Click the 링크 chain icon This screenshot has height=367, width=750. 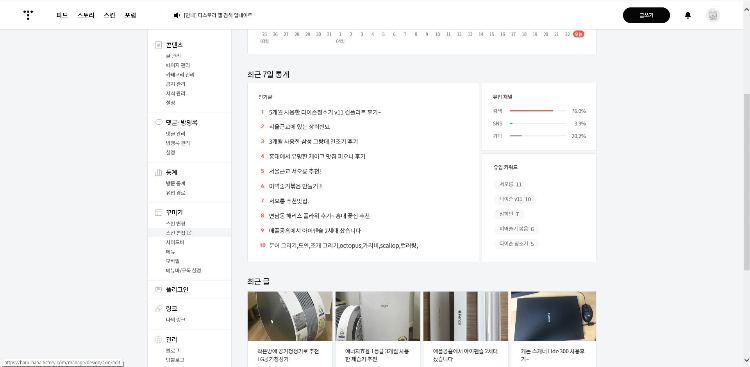pos(158,309)
